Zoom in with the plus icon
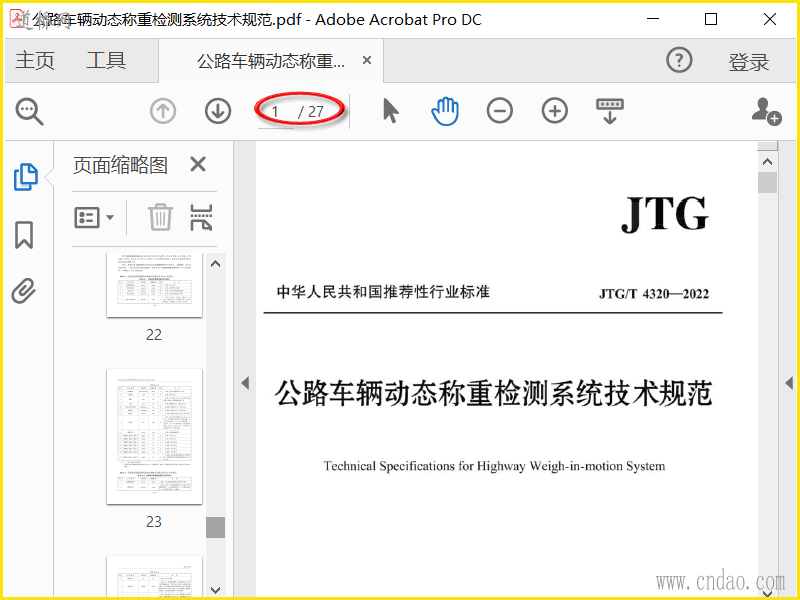 [555, 111]
